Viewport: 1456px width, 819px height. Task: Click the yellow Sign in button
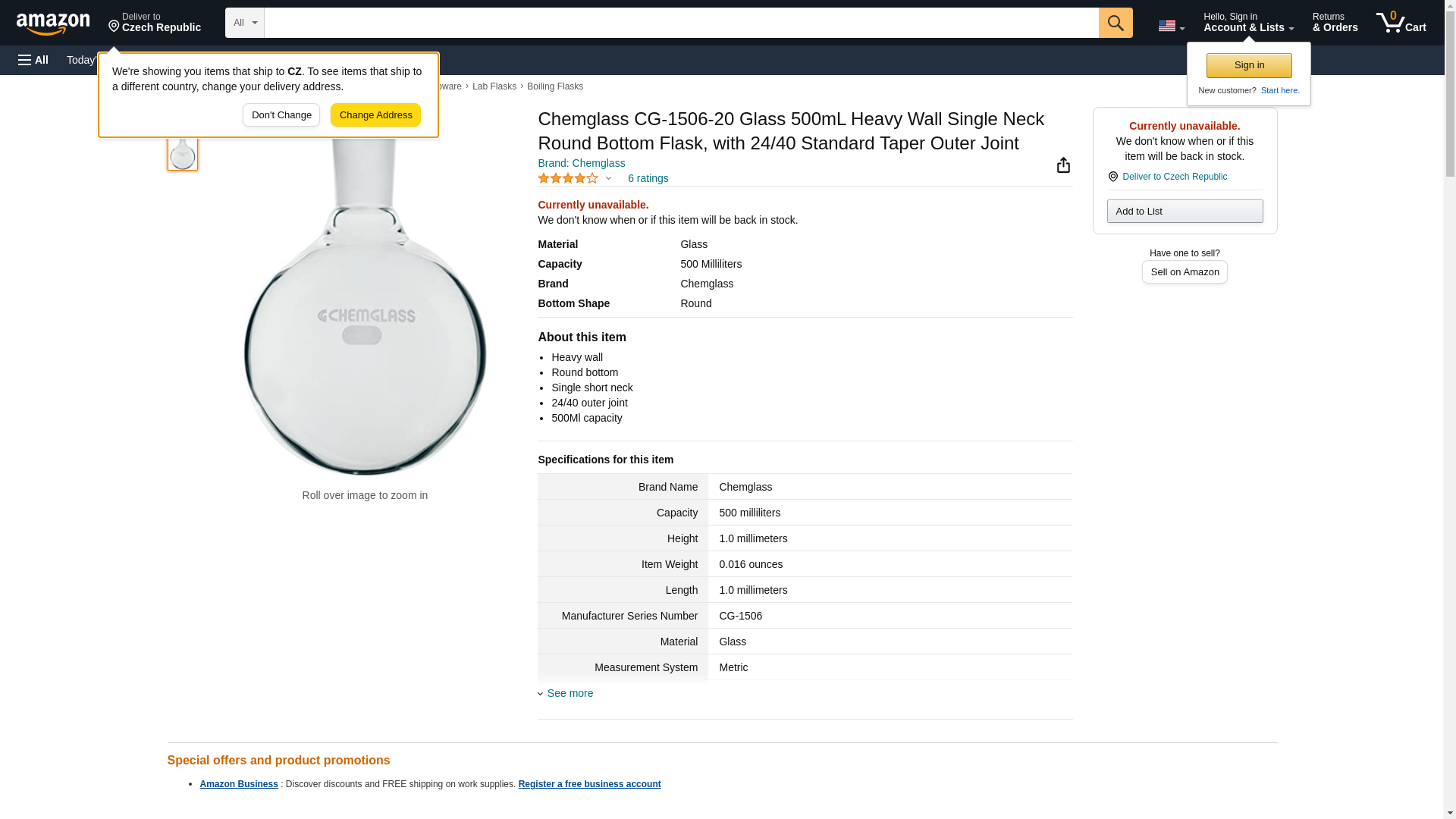tap(1249, 65)
